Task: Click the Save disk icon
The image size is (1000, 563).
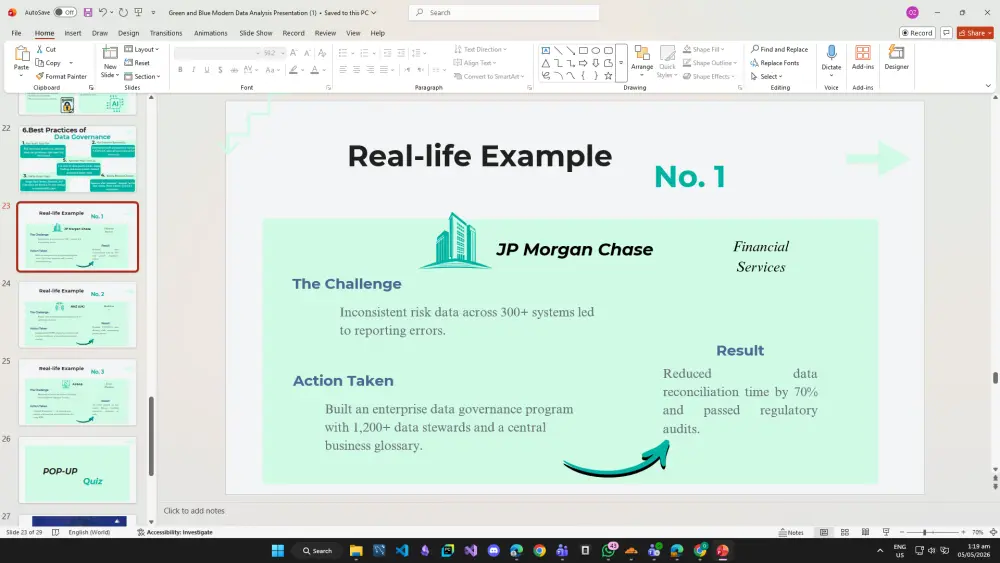Action: (x=88, y=12)
